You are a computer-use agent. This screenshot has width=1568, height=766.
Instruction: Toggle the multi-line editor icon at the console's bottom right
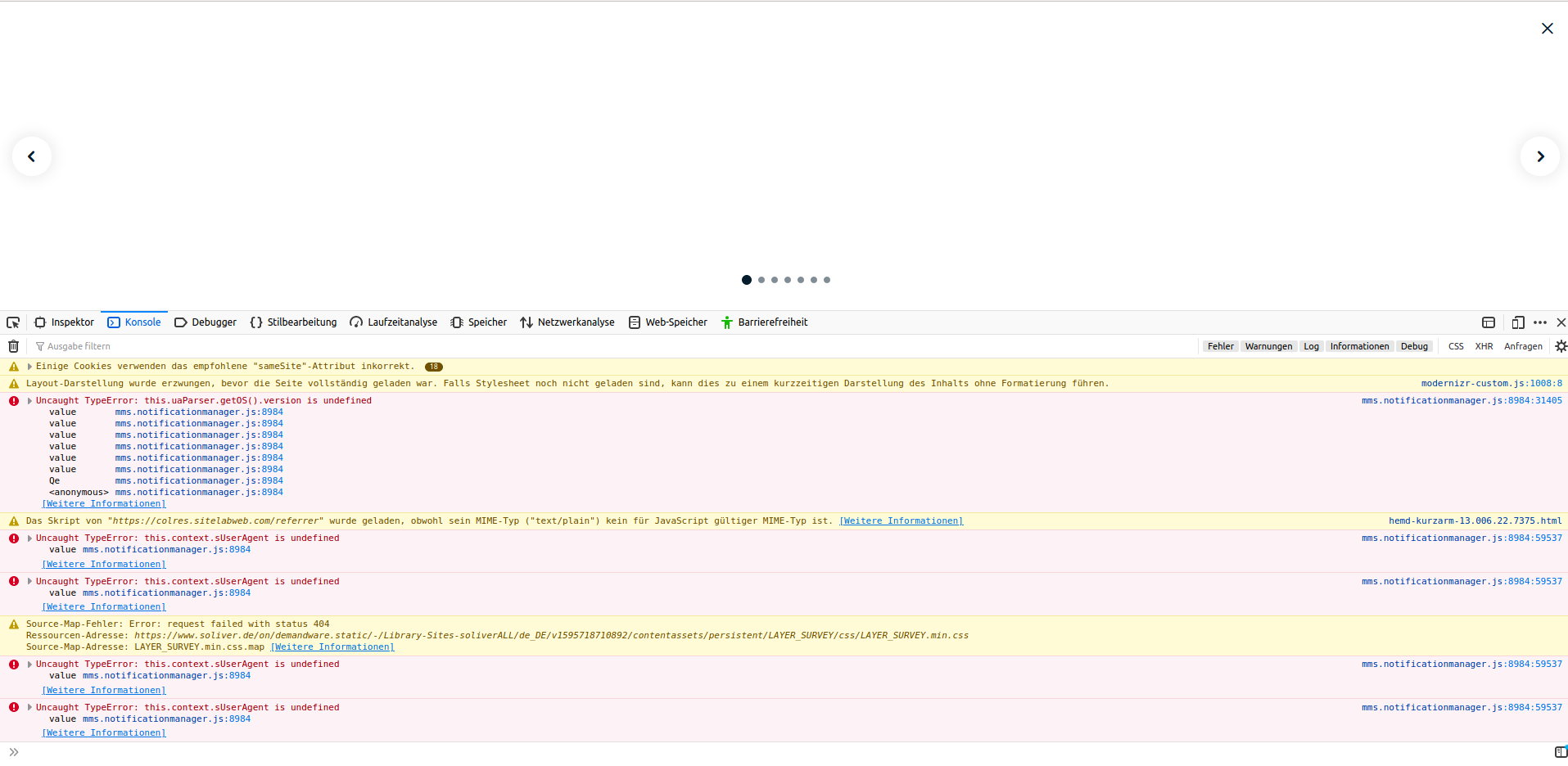[1561, 752]
